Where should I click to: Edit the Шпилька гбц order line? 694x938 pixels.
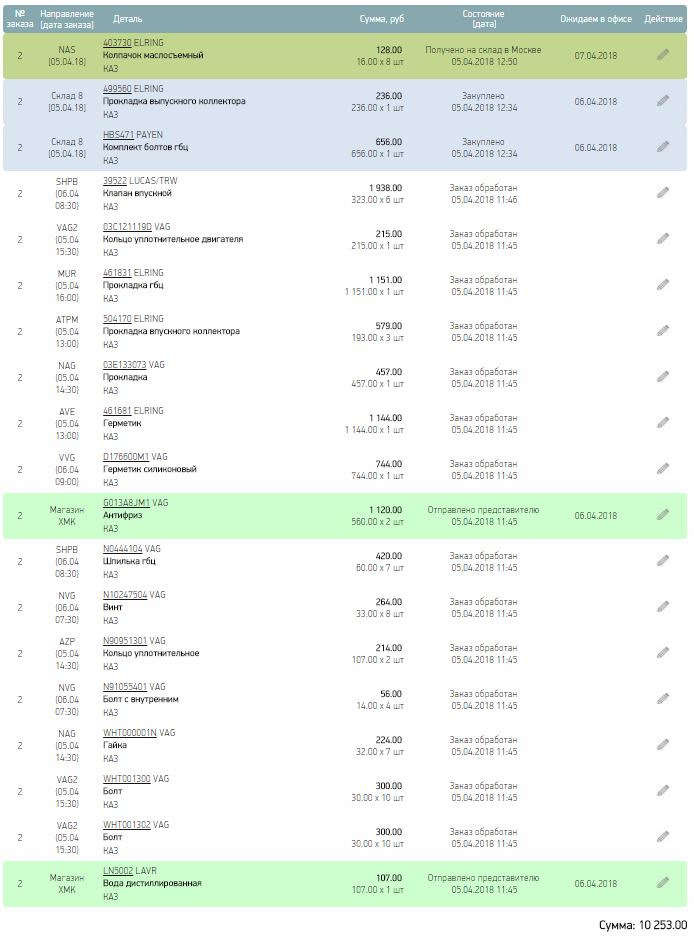click(x=663, y=561)
